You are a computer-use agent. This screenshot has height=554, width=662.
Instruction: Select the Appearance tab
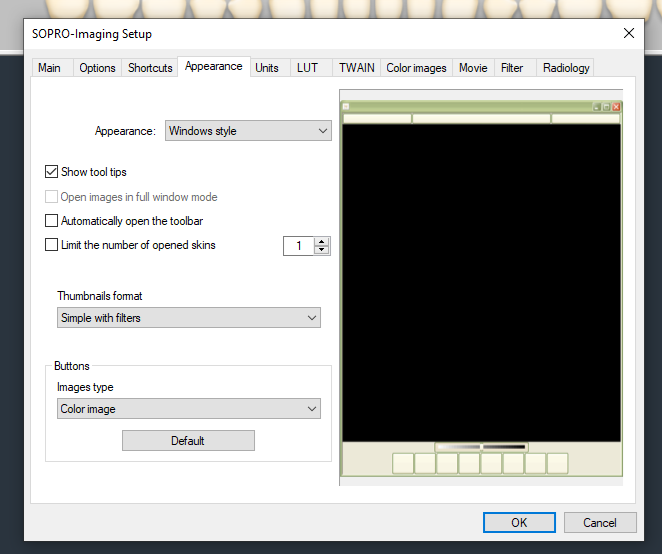(x=214, y=66)
